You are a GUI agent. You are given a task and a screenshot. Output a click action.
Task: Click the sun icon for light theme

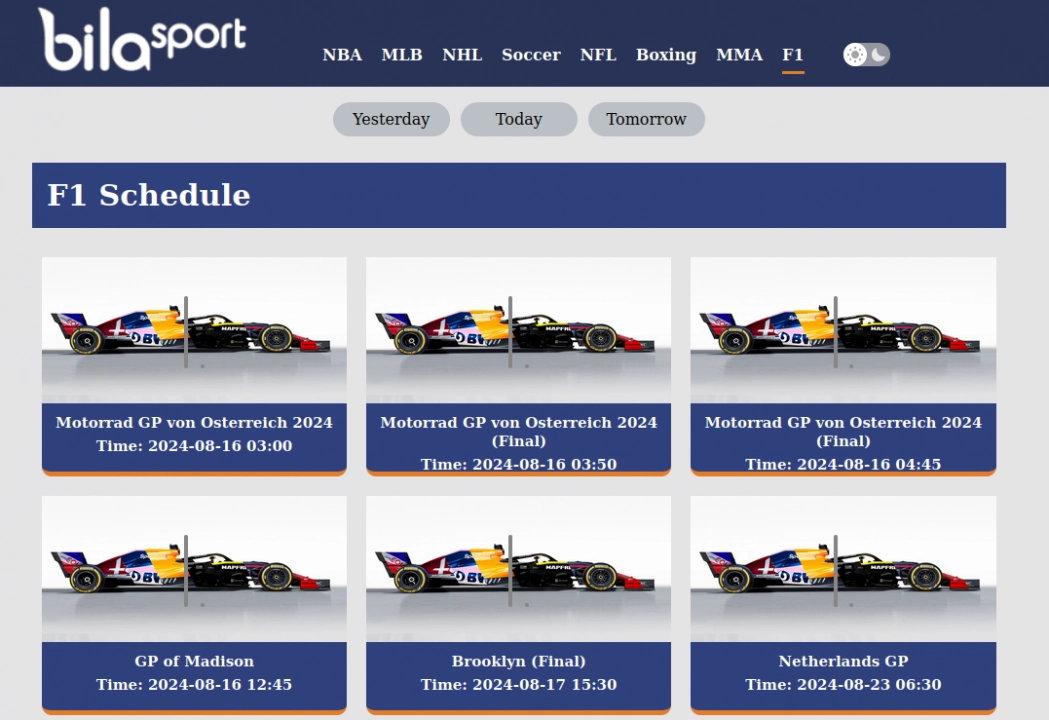pyautogui.click(x=855, y=54)
